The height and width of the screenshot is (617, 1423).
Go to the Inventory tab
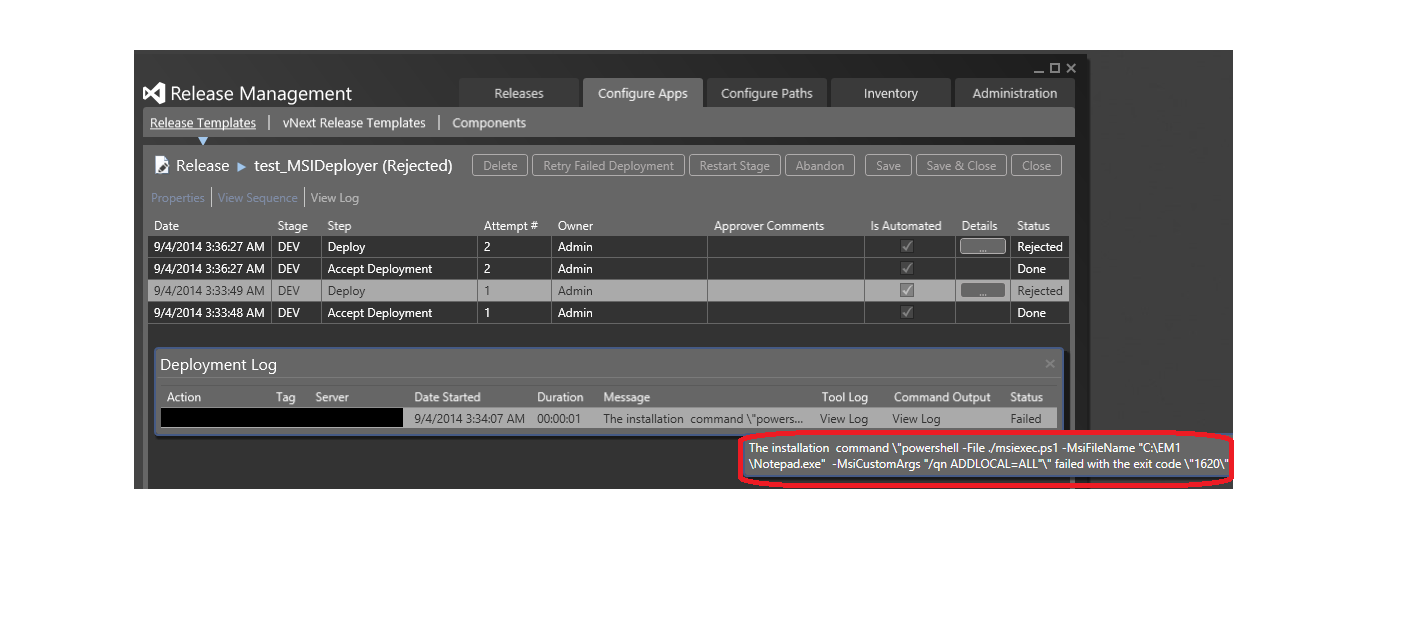pyautogui.click(x=891, y=93)
